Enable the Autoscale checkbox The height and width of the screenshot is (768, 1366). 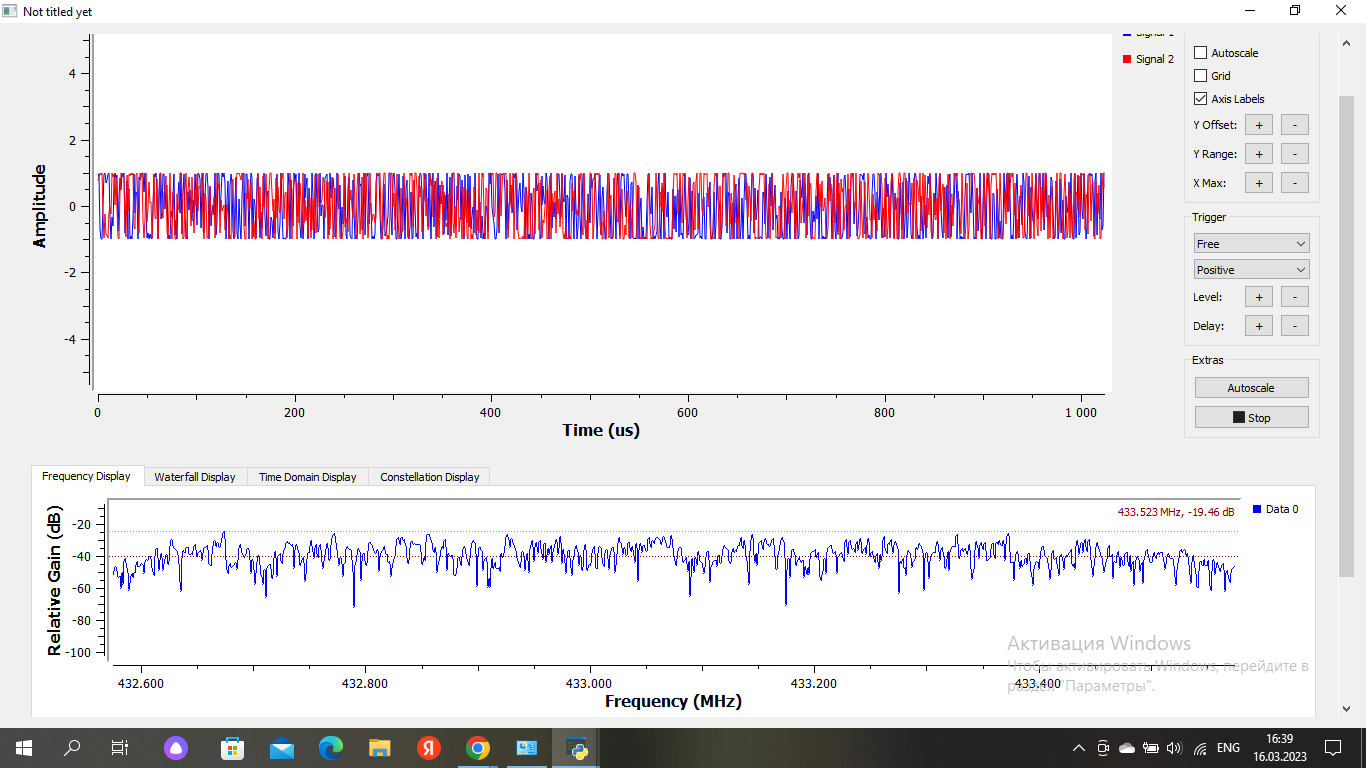(x=1201, y=53)
